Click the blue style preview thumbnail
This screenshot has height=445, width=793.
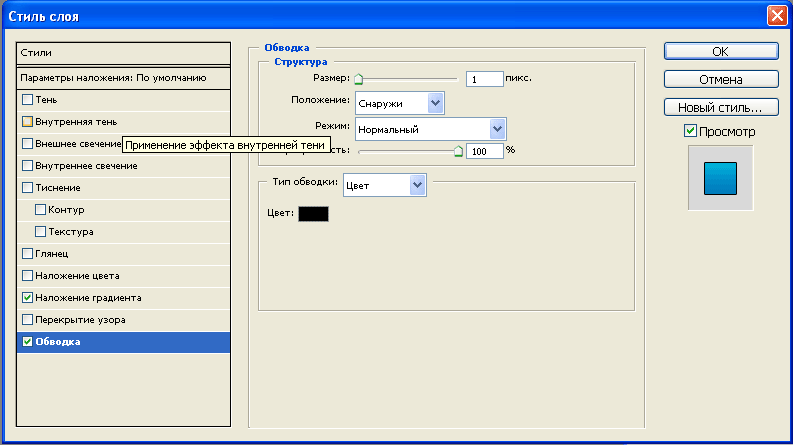719,178
